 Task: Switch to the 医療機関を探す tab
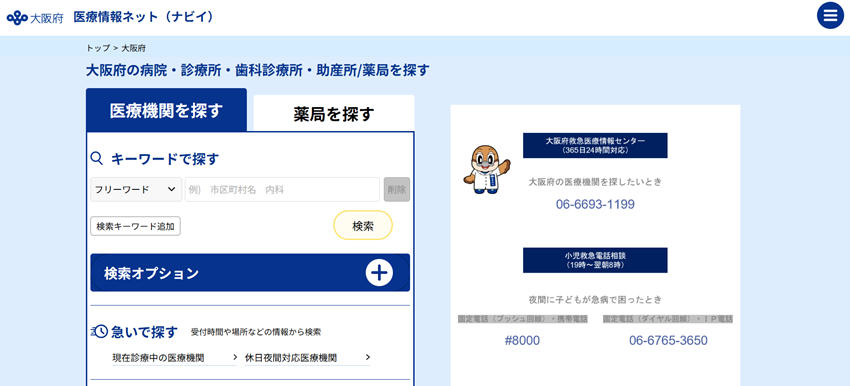coord(166,111)
